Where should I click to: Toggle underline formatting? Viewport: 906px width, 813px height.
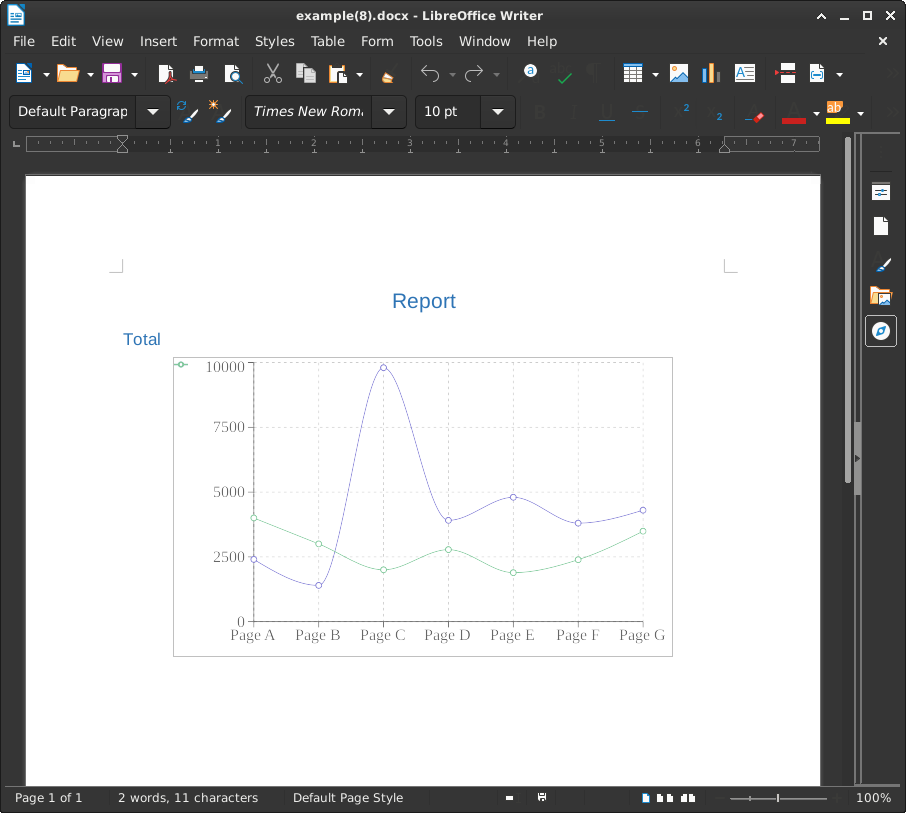tap(607, 112)
